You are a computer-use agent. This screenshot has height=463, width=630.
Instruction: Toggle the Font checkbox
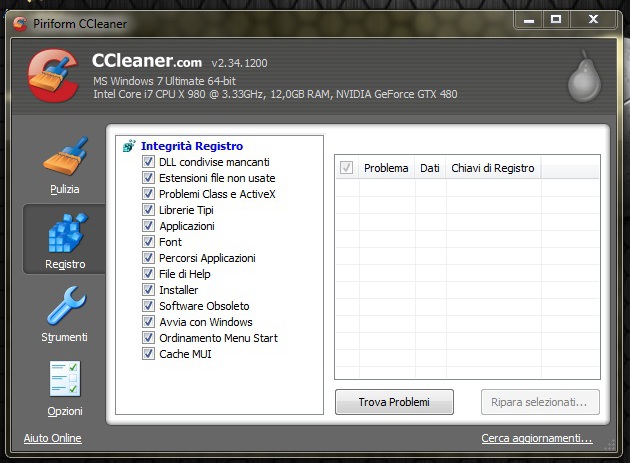149,242
